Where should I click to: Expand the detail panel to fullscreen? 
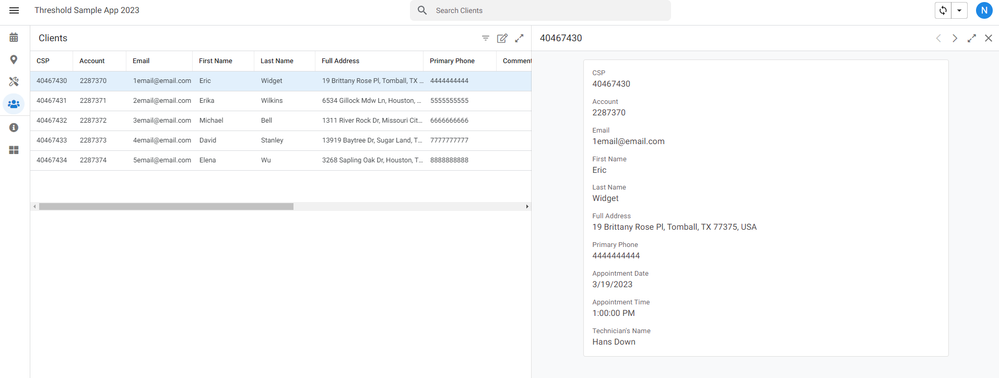pyautogui.click(x=972, y=38)
